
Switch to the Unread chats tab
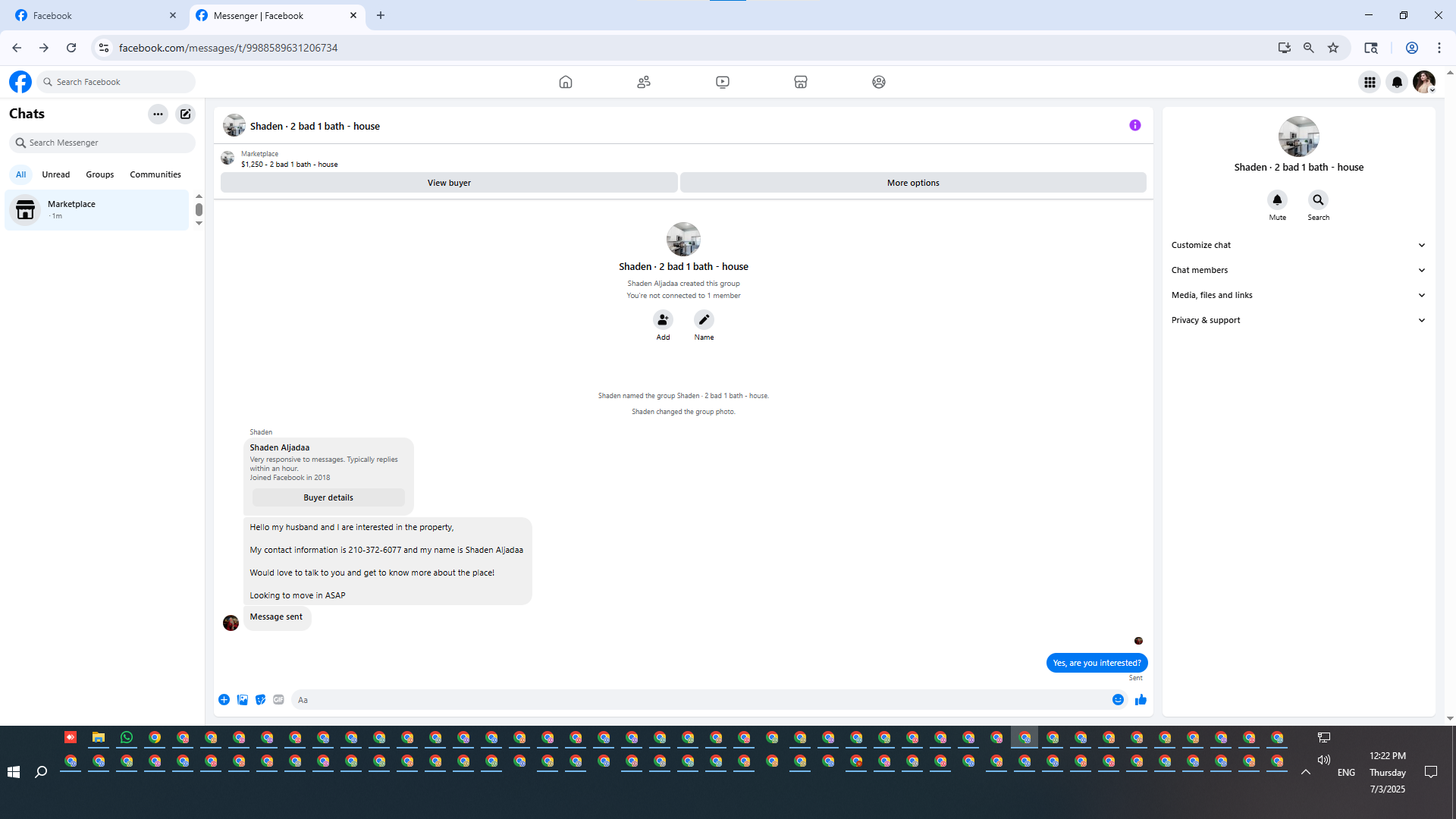[x=55, y=174]
